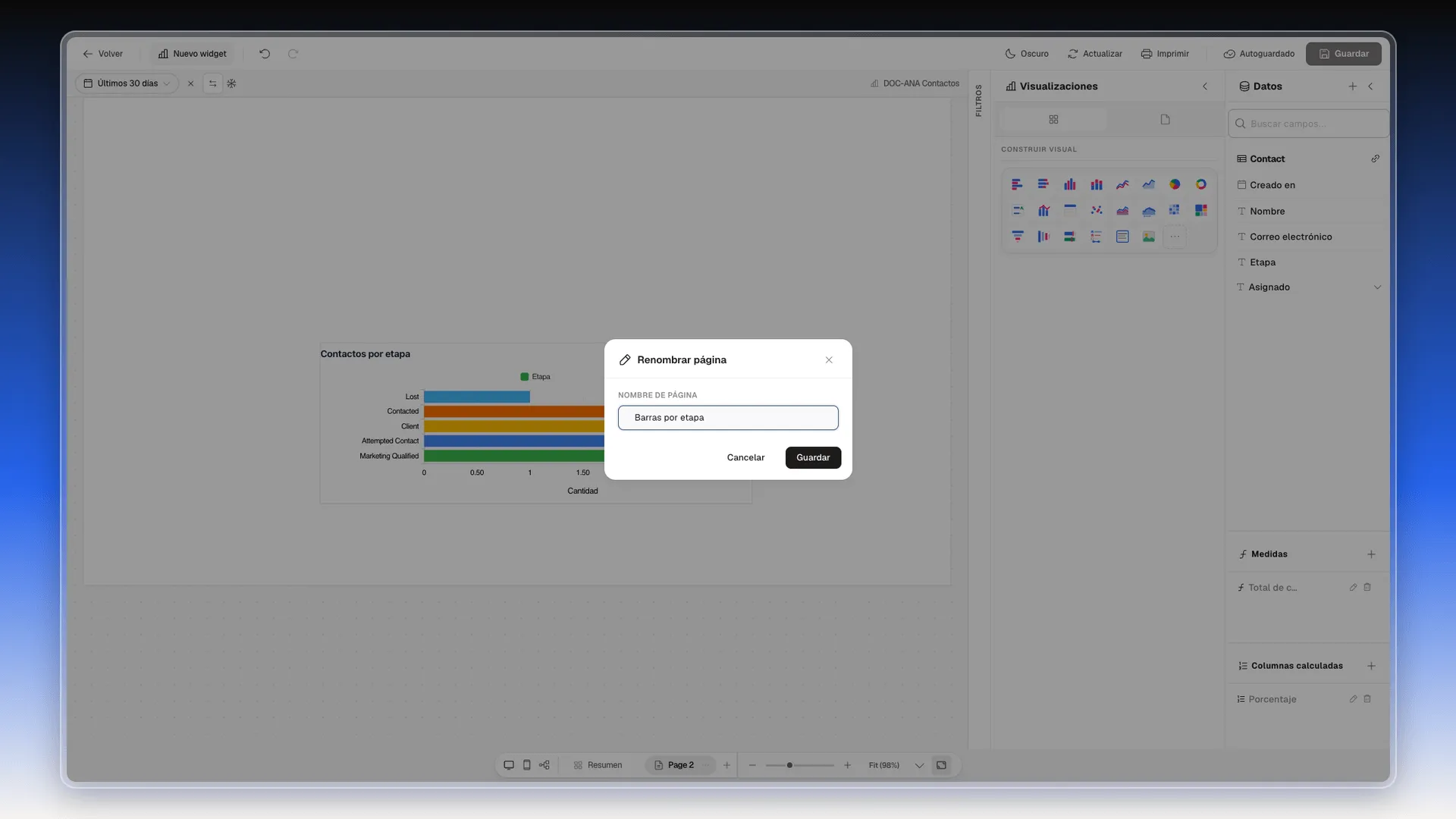Select the image widget visualization
1456x819 pixels.
(x=1149, y=237)
